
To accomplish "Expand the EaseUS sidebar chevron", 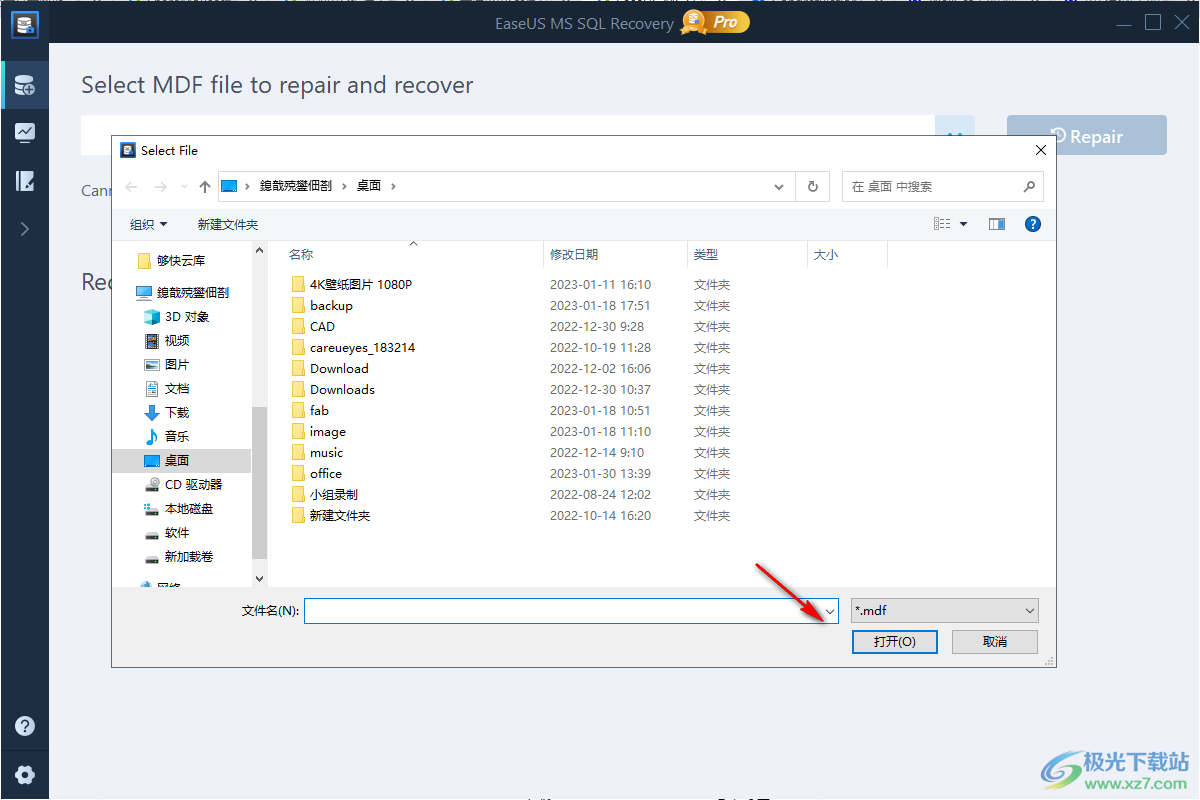I will [25, 229].
